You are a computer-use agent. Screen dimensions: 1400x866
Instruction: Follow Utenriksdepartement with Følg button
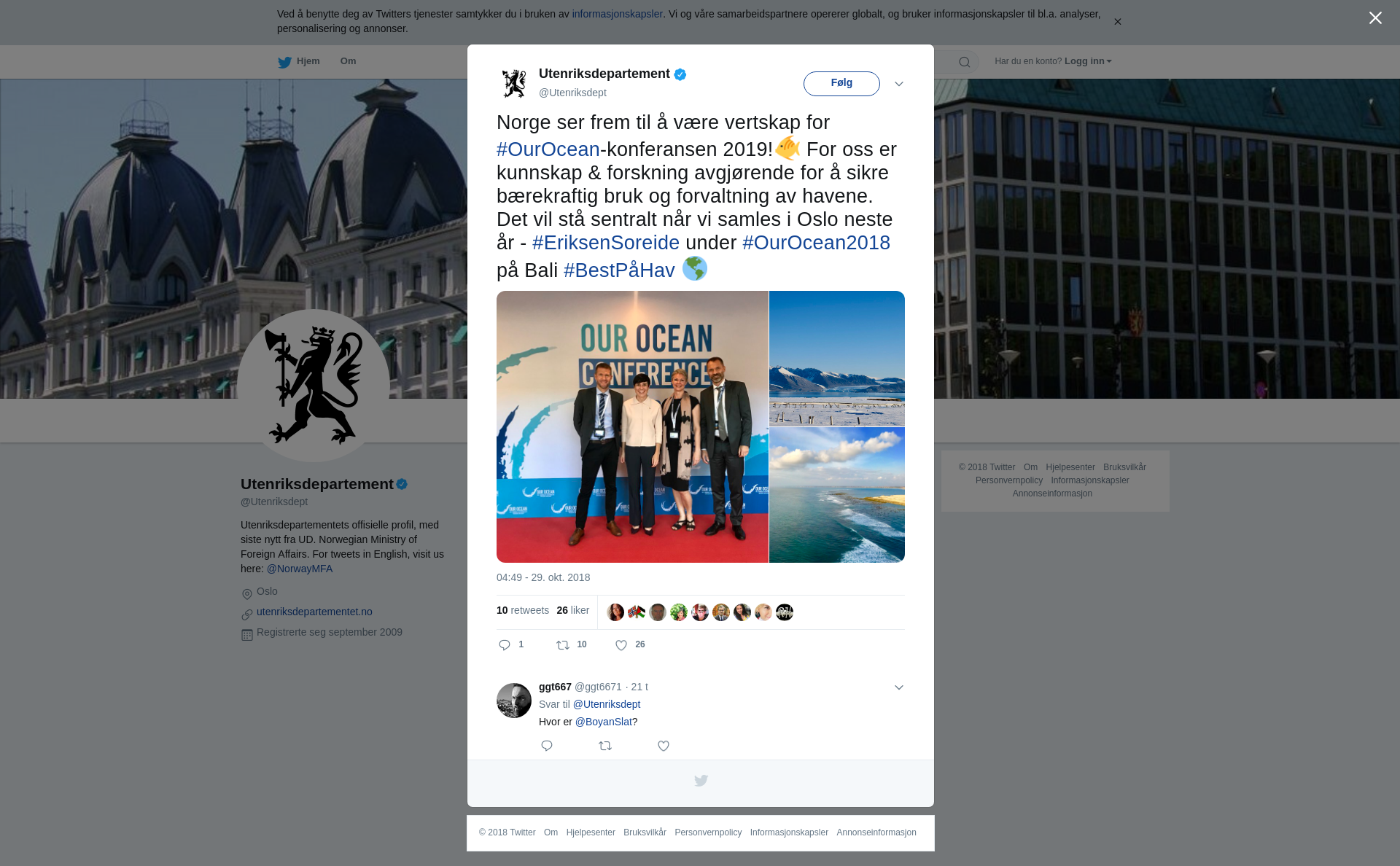tap(841, 83)
